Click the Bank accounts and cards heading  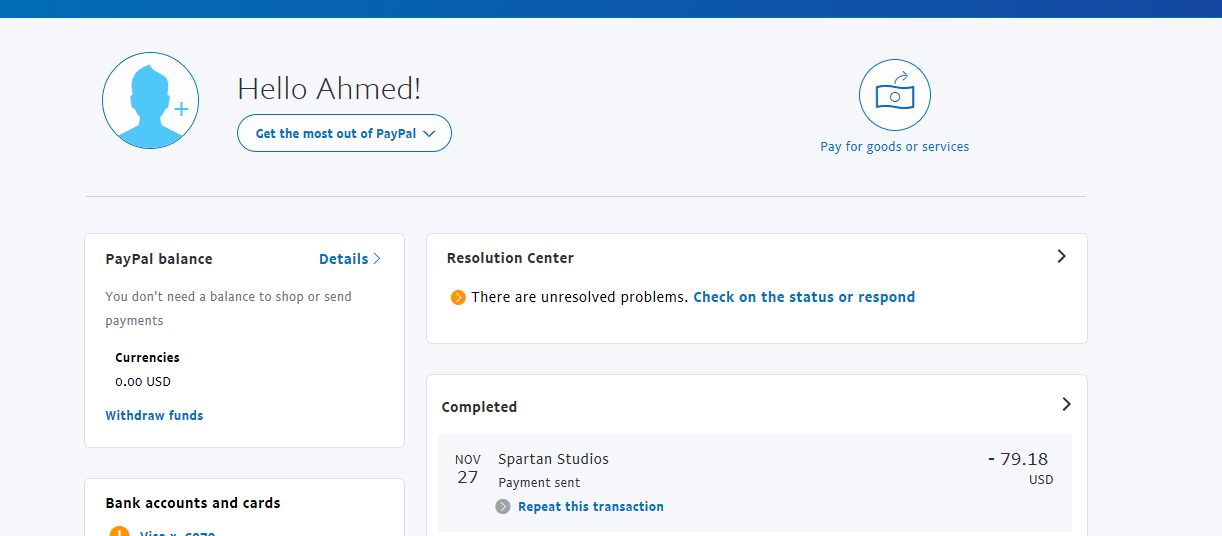pos(193,503)
